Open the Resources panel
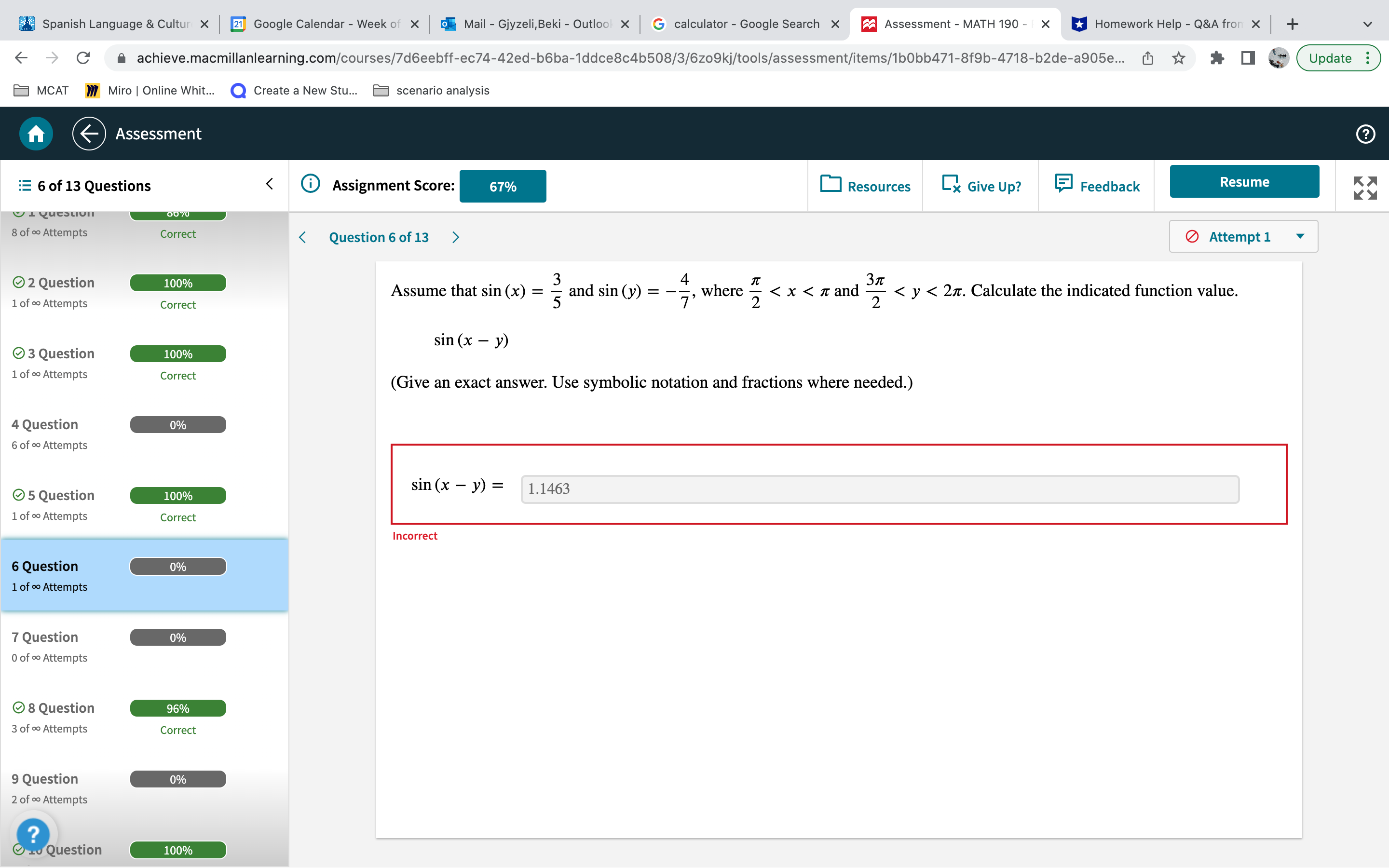Screen dimensions: 1389x868 pos(865,186)
